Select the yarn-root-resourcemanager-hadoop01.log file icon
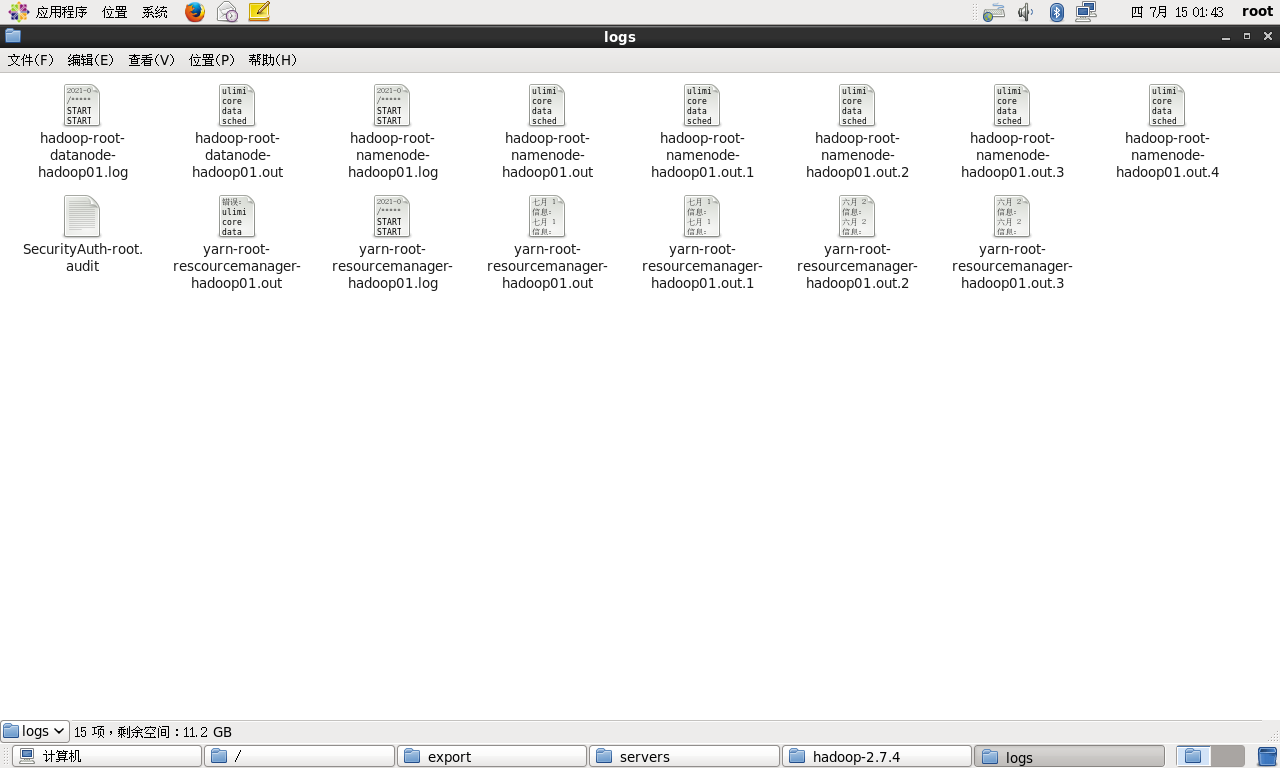 click(x=392, y=216)
